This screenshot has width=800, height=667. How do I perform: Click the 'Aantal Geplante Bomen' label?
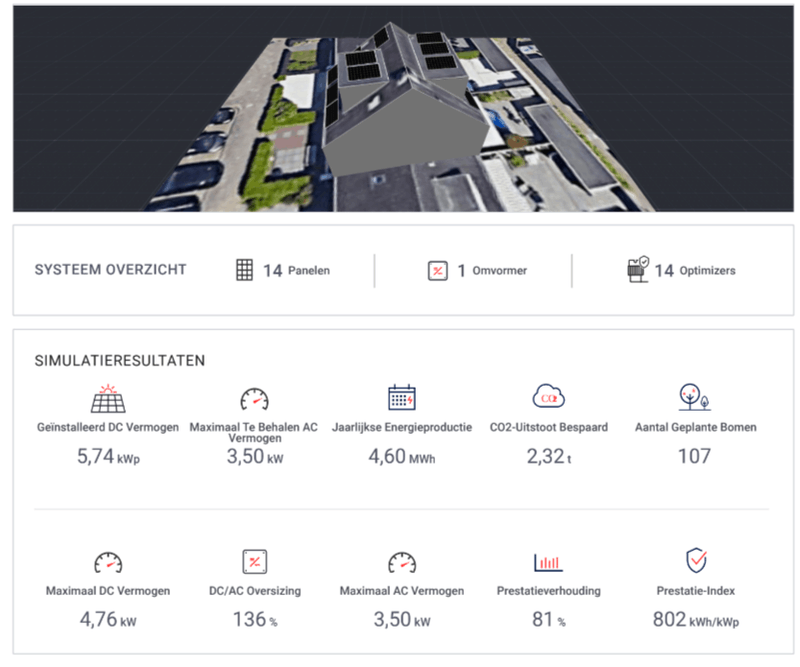695,427
